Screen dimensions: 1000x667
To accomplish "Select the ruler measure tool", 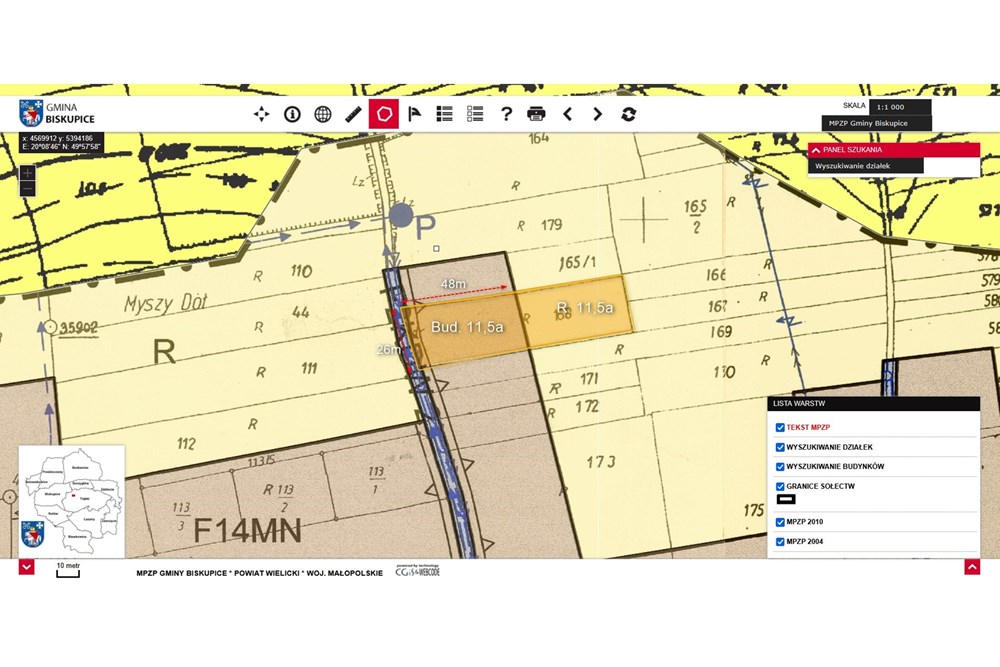I will tap(353, 114).
